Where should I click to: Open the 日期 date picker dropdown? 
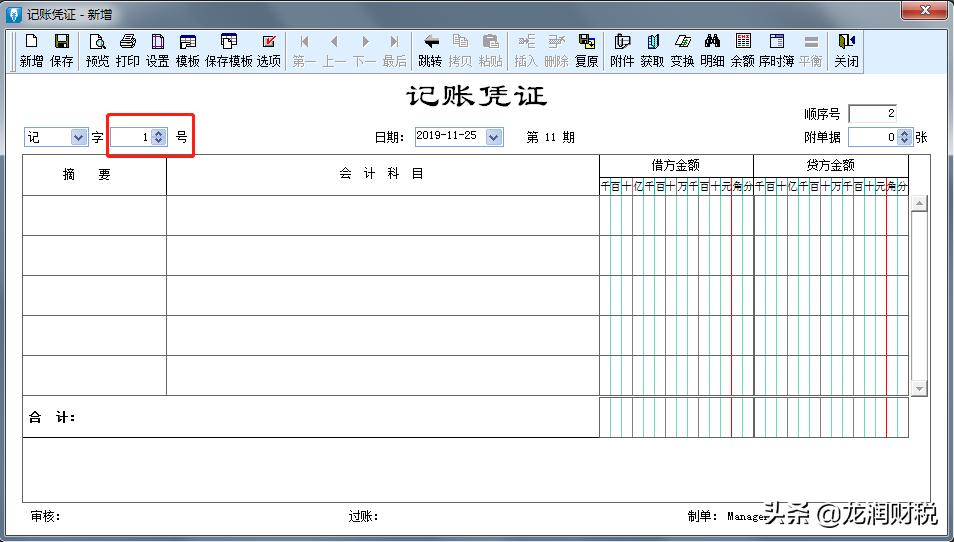tap(493, 137)
